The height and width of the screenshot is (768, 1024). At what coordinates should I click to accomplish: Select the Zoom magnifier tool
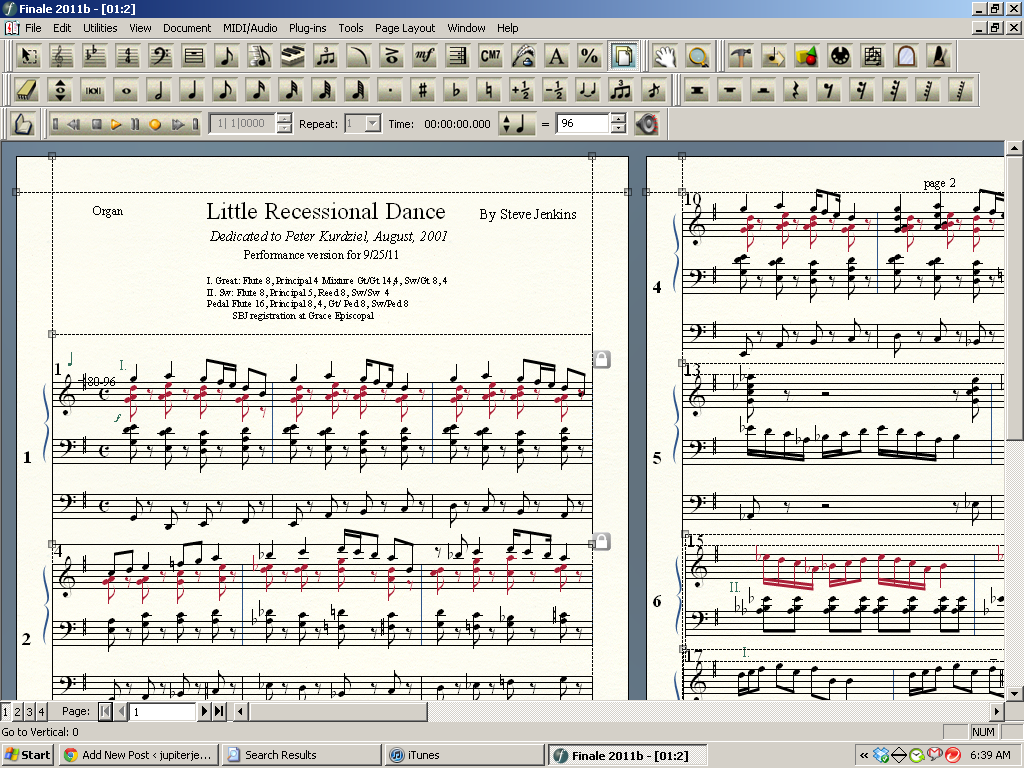697,57
